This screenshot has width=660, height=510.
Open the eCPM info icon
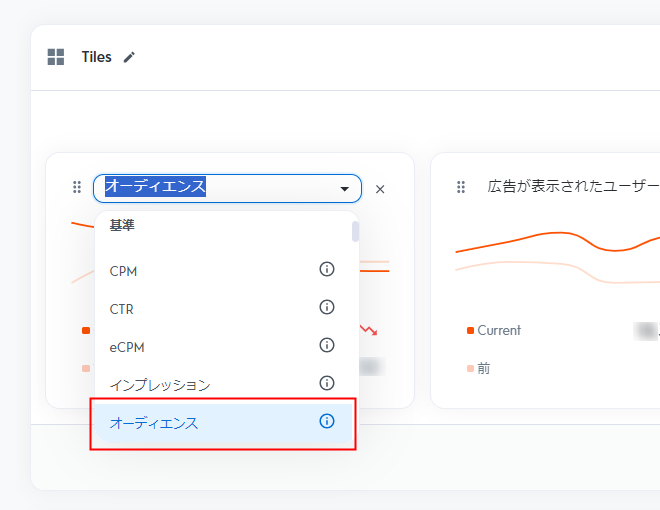tap(326, 346)
